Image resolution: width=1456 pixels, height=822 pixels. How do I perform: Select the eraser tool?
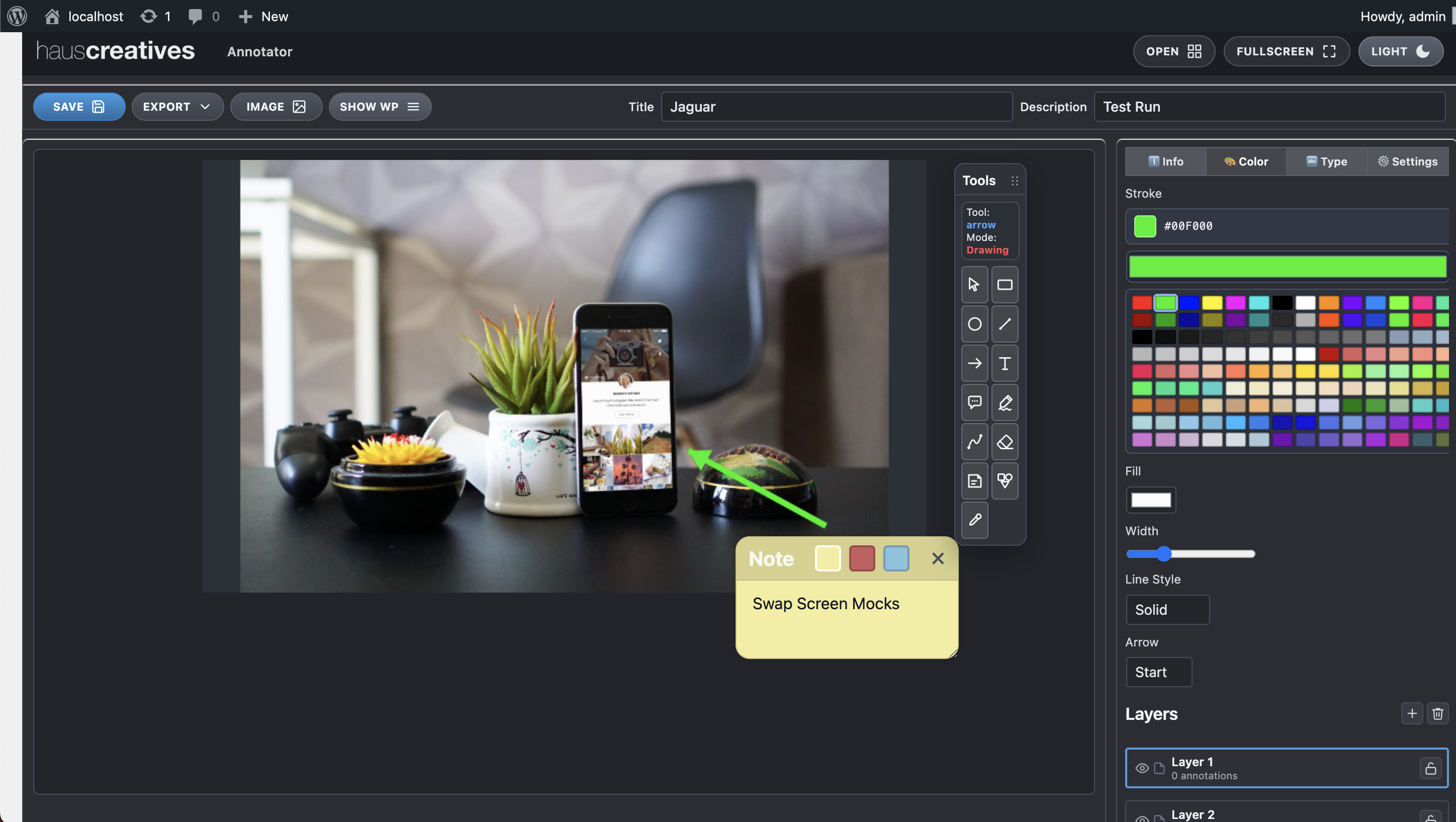pyautogui.click(x=1005, y=441)
